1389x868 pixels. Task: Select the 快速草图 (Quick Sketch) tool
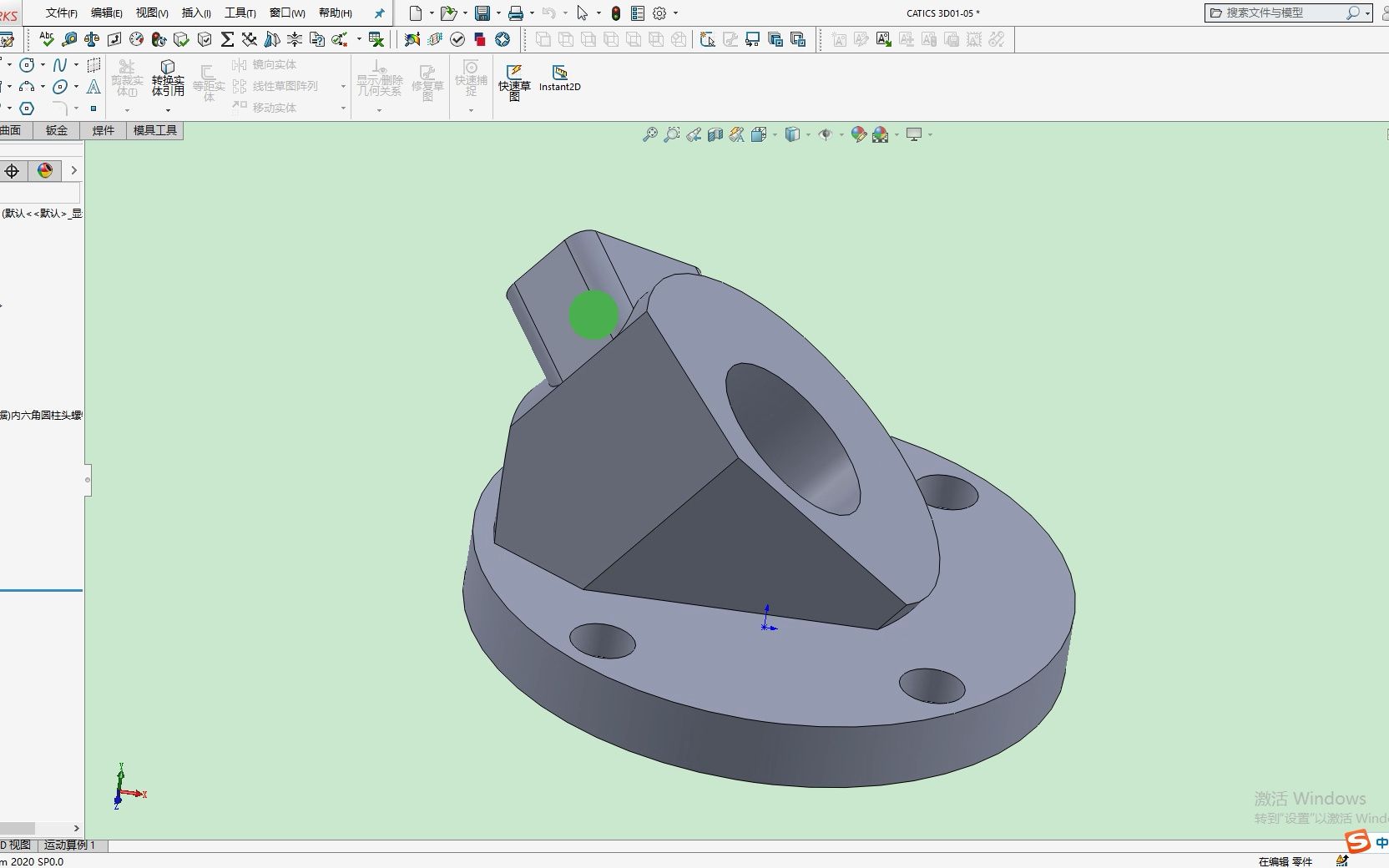point(515,79)
